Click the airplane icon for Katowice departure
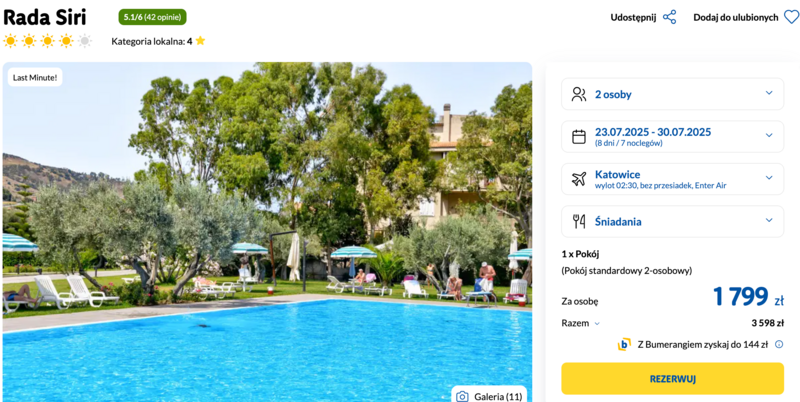800x402 pixels. 579,179
